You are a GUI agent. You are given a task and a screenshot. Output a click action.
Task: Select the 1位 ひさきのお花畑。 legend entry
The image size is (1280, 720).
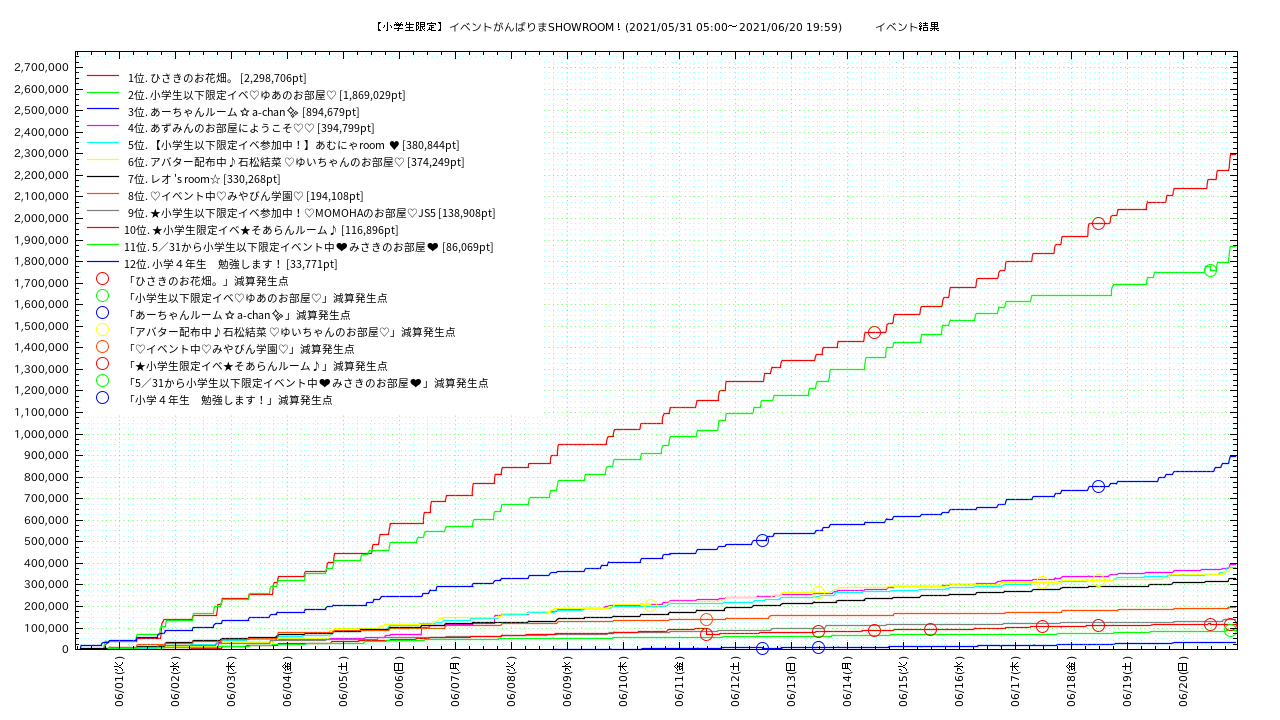[216, 78]
